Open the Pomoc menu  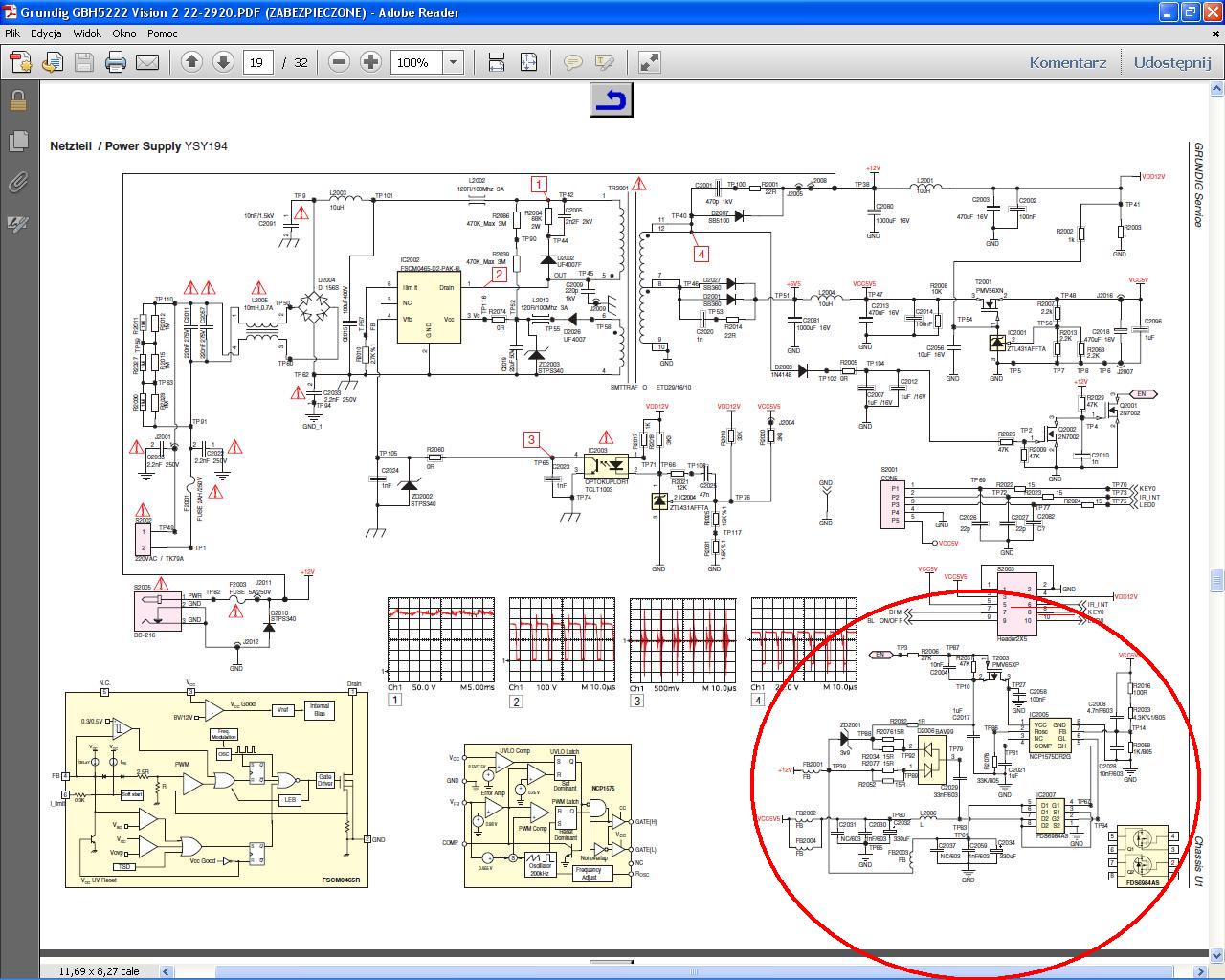pos(163,33)
